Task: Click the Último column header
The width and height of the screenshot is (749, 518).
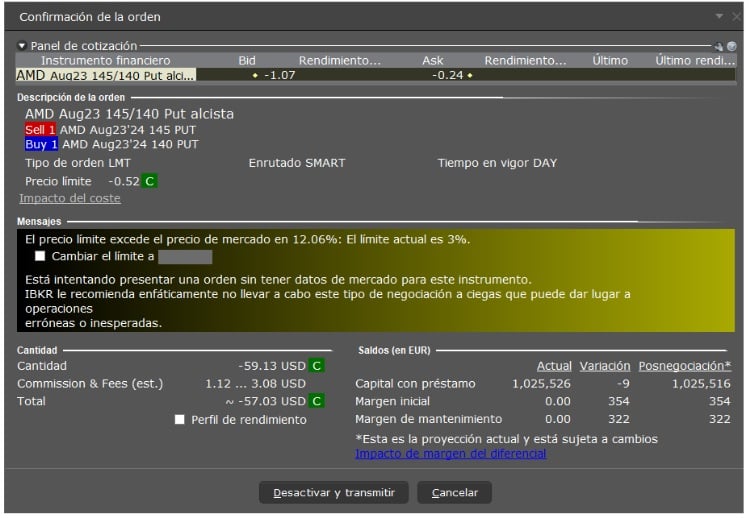Action: point(610,61)
